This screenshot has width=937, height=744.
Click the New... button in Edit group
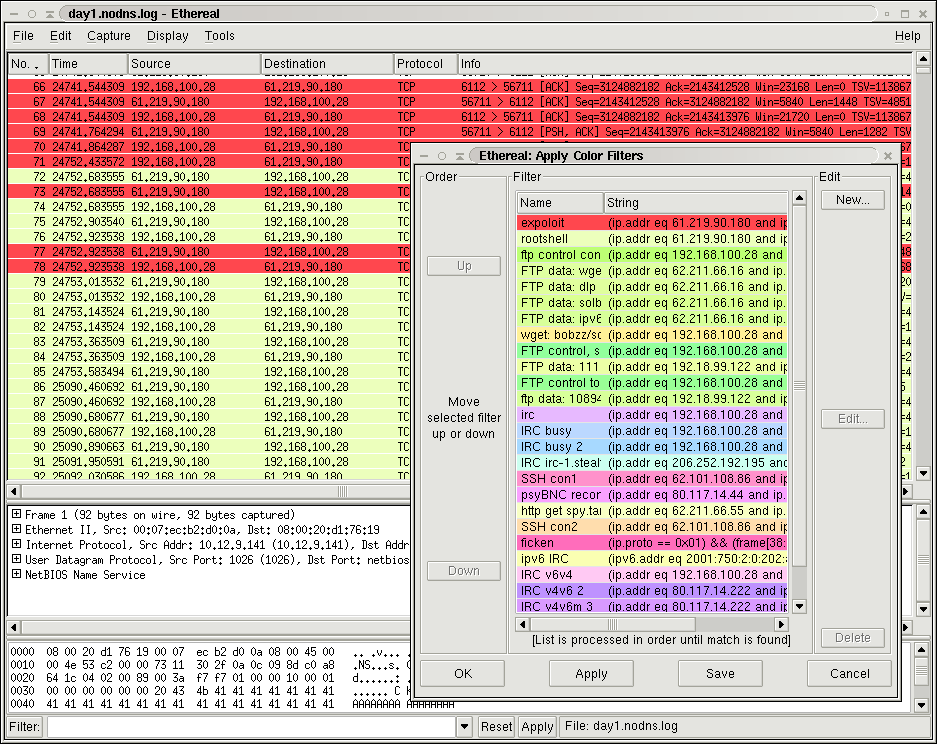(853, 200)
